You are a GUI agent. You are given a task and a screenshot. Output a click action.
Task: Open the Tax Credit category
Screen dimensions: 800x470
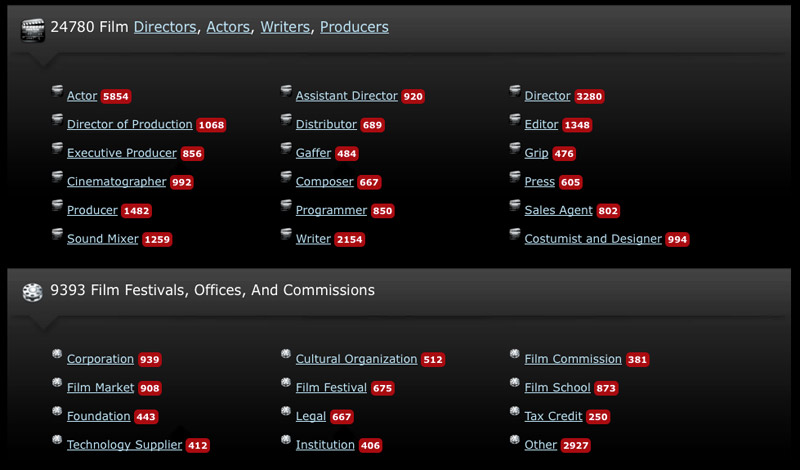pos(554,416)
